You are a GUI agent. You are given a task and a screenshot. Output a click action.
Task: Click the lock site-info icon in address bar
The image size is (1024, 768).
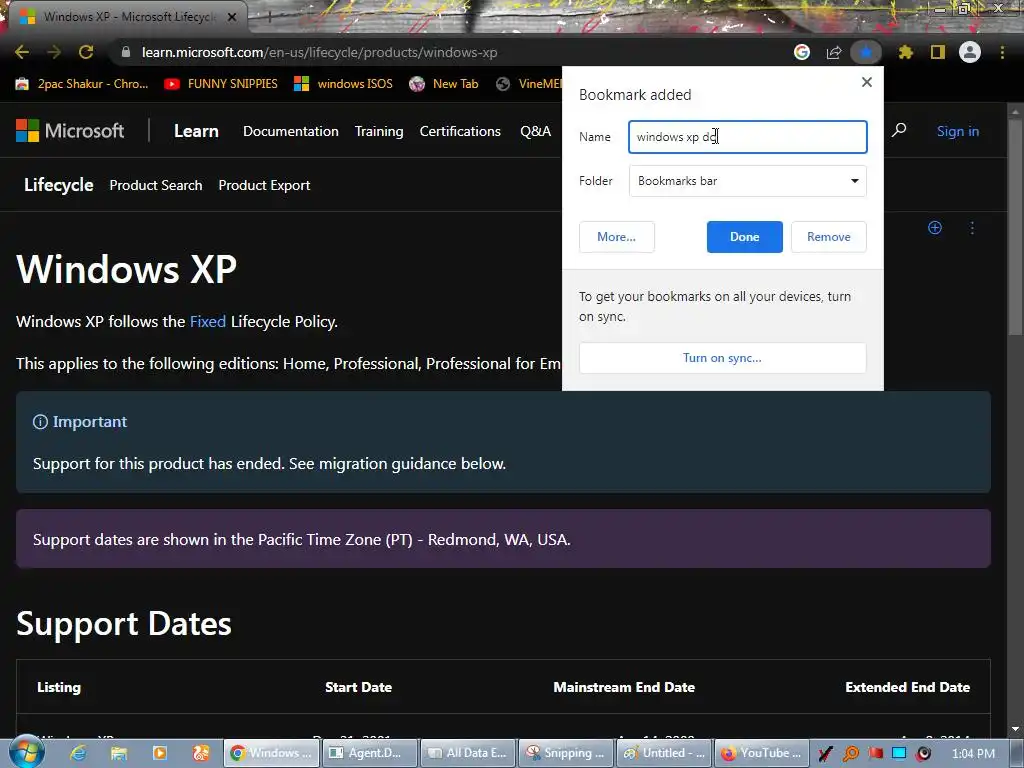click(x=126, y=52)
